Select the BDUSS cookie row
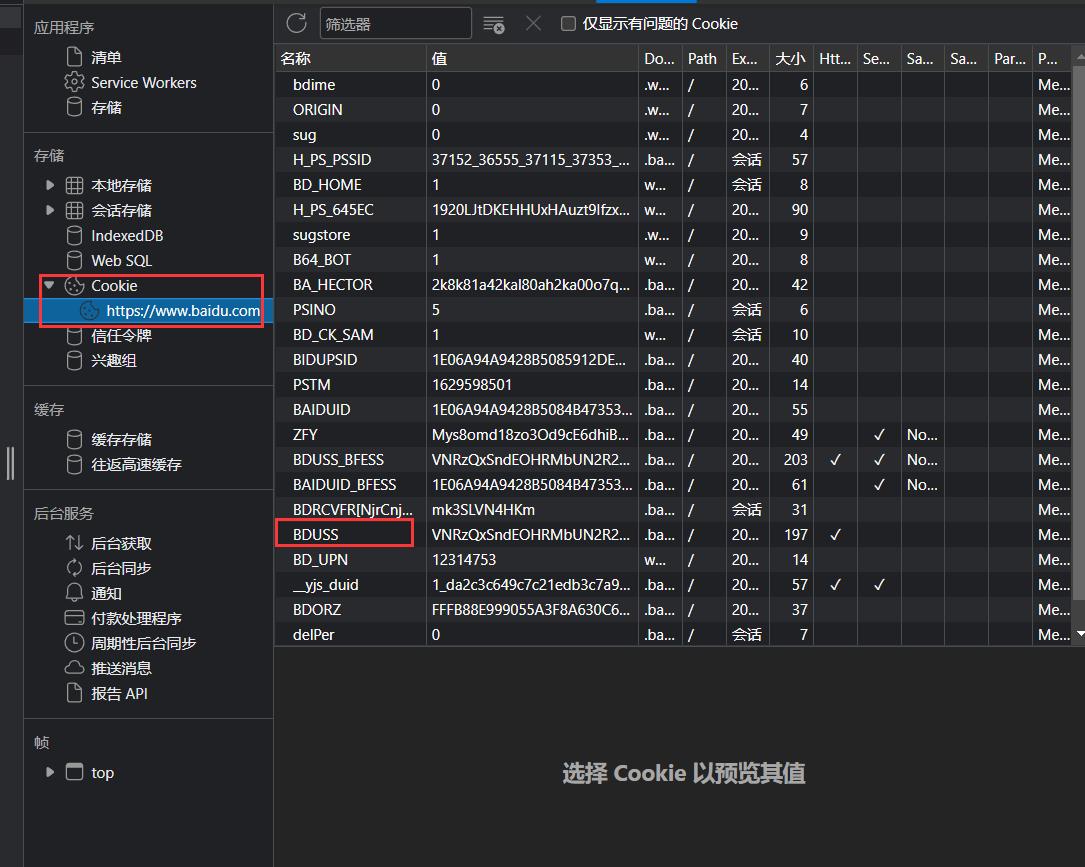 click(316, 535)
